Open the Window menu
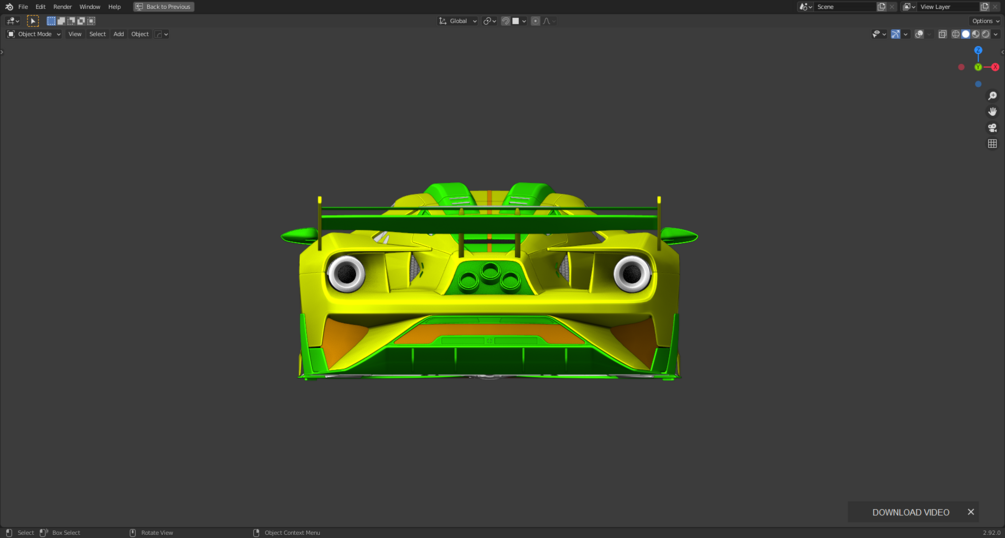1005x538 pixels. click(90, 6)
